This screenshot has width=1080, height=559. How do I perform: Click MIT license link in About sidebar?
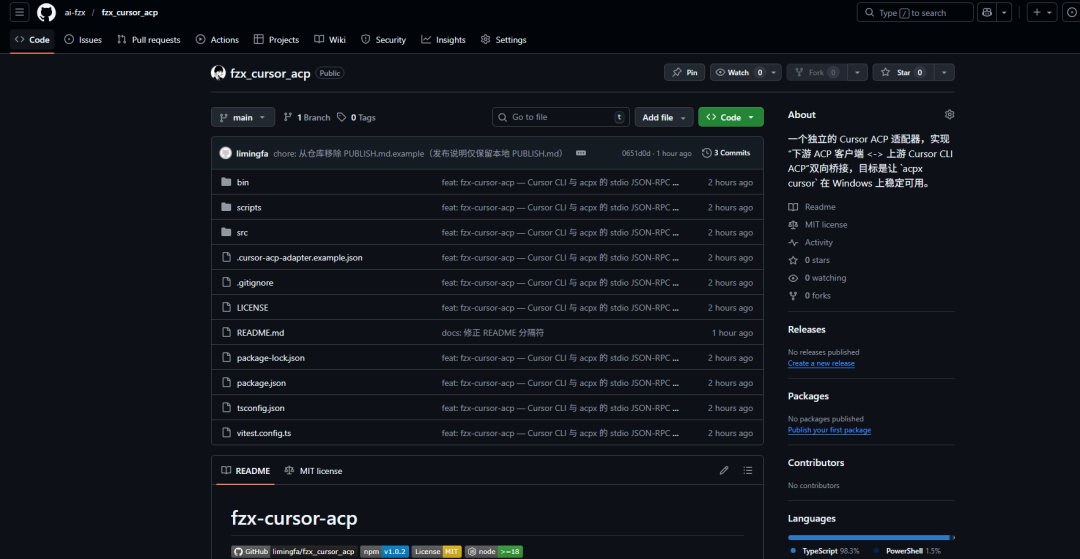818,224
